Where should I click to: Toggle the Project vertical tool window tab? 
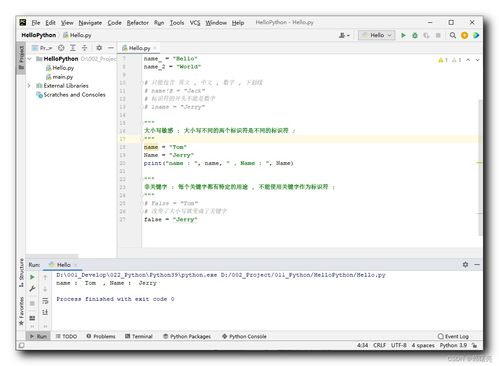(21, 58)
